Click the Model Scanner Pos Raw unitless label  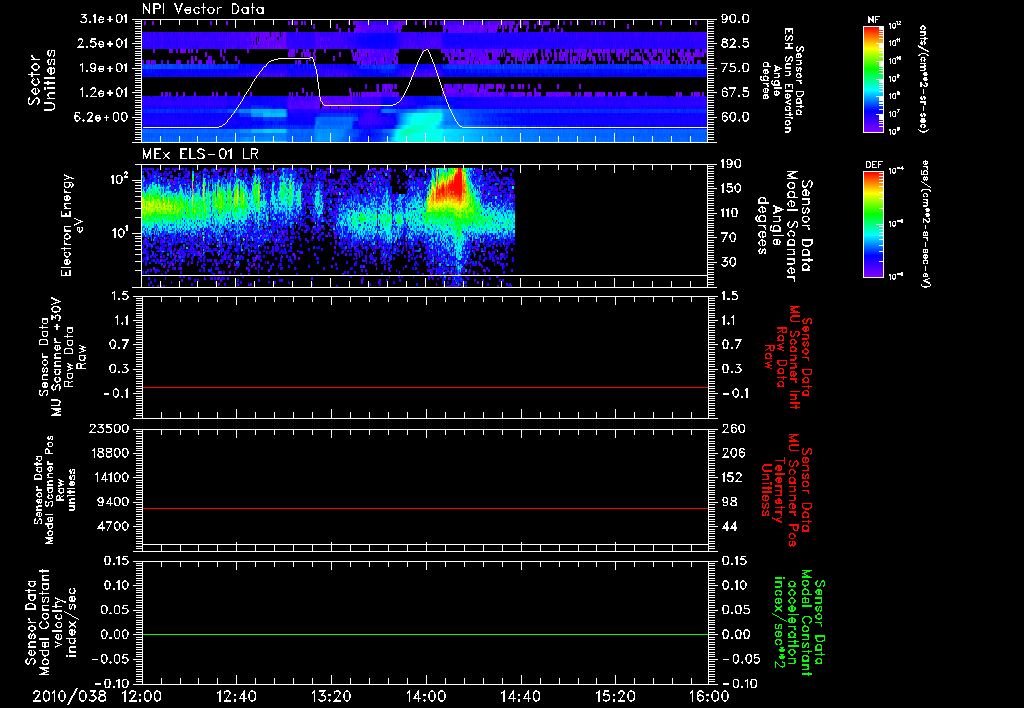(x=55, y=490)
